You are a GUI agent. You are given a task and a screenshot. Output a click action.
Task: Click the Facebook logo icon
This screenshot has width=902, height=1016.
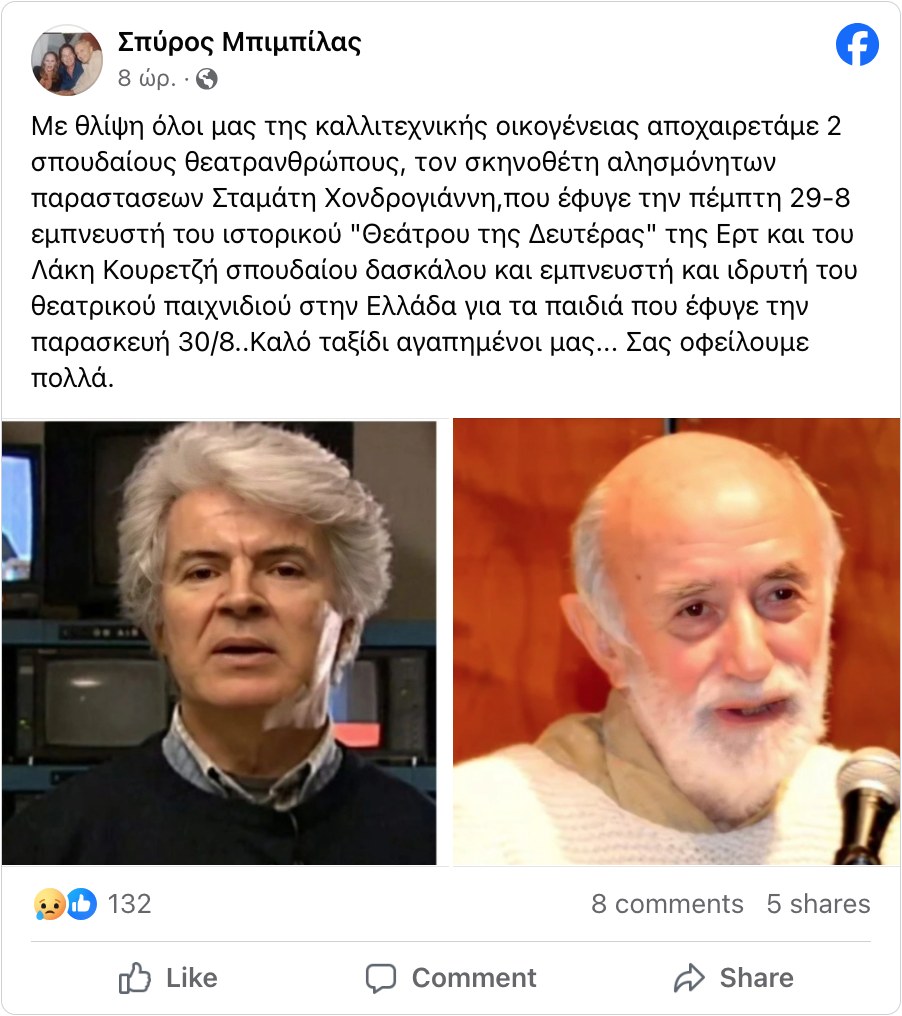[857, 45]
